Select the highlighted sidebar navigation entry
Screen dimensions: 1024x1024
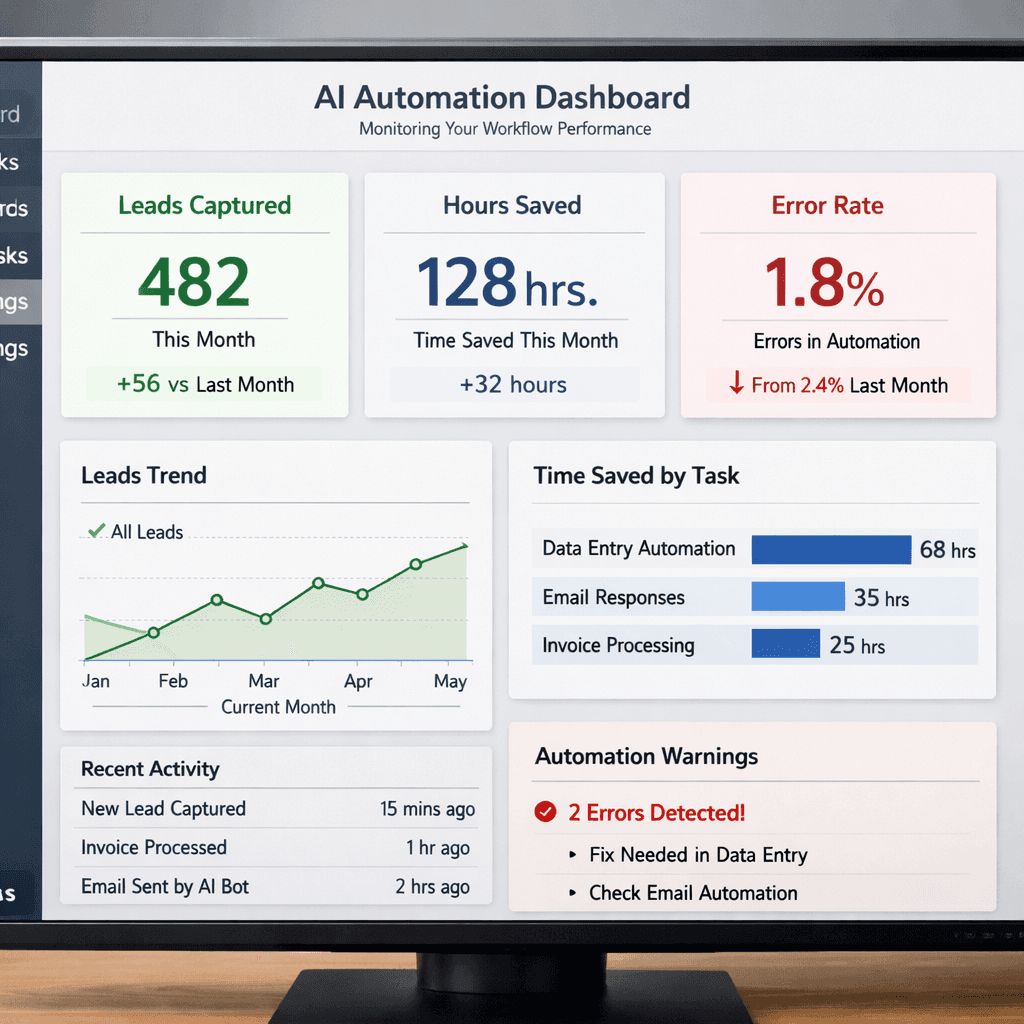click(18, 302)
